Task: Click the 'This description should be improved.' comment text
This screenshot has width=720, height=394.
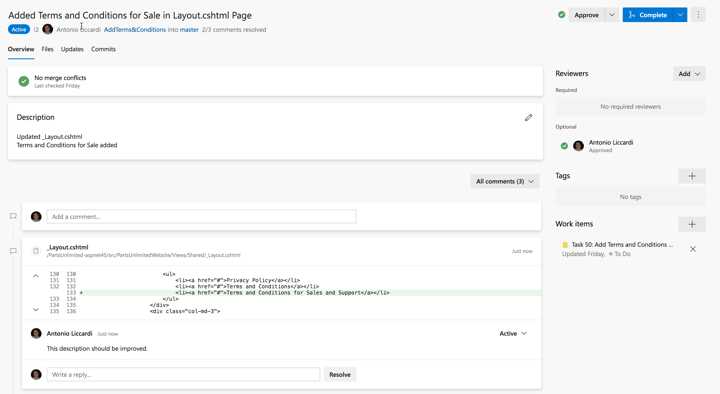Action: click(97, 349)
